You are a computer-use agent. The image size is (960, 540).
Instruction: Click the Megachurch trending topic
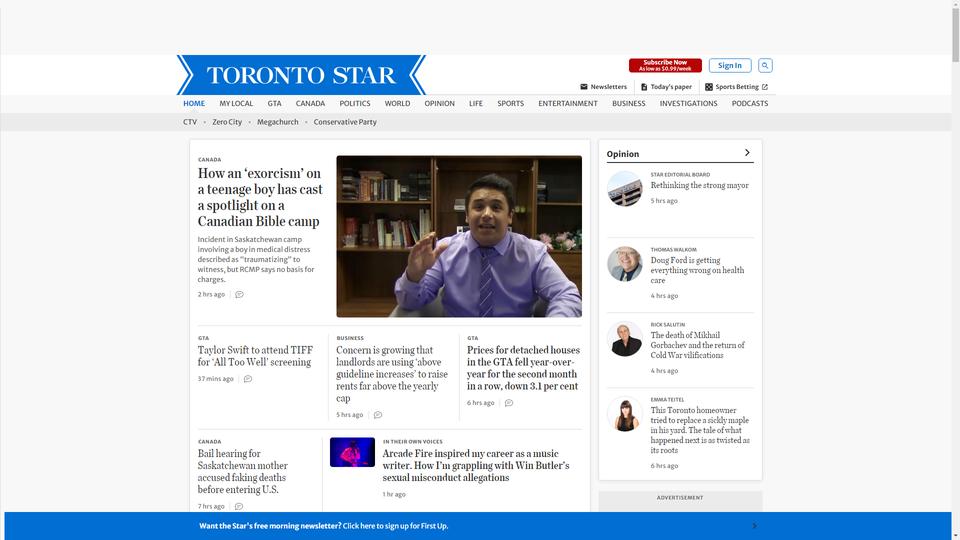[278, 122]
